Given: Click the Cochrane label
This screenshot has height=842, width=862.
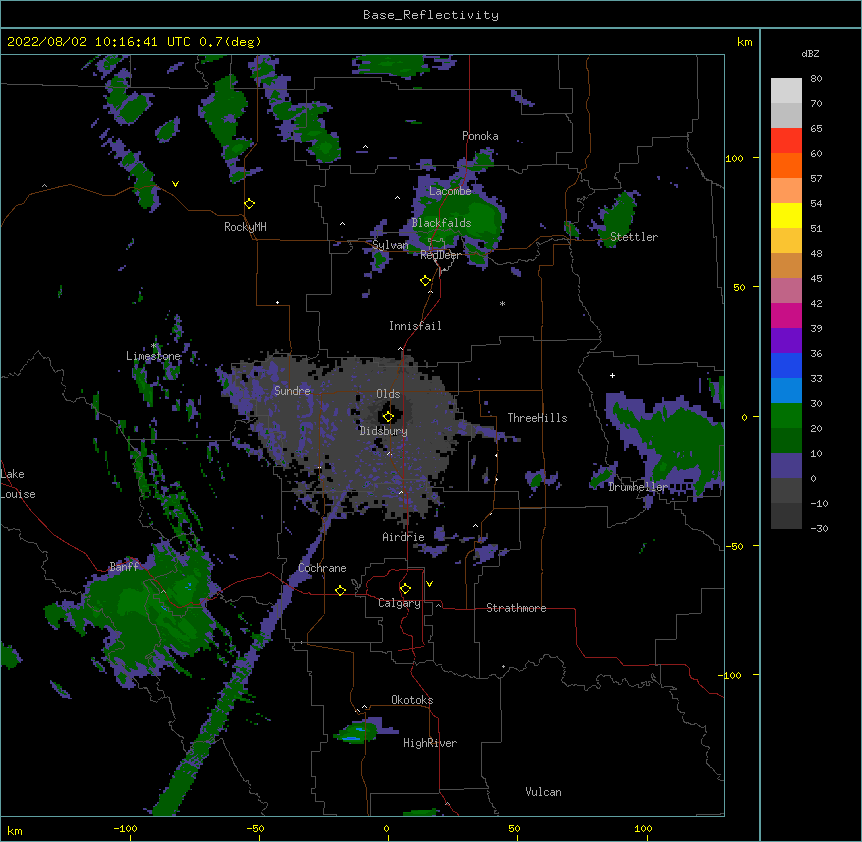Looking at the screenshot, I should pyautogui.click(x=323, y=568).
